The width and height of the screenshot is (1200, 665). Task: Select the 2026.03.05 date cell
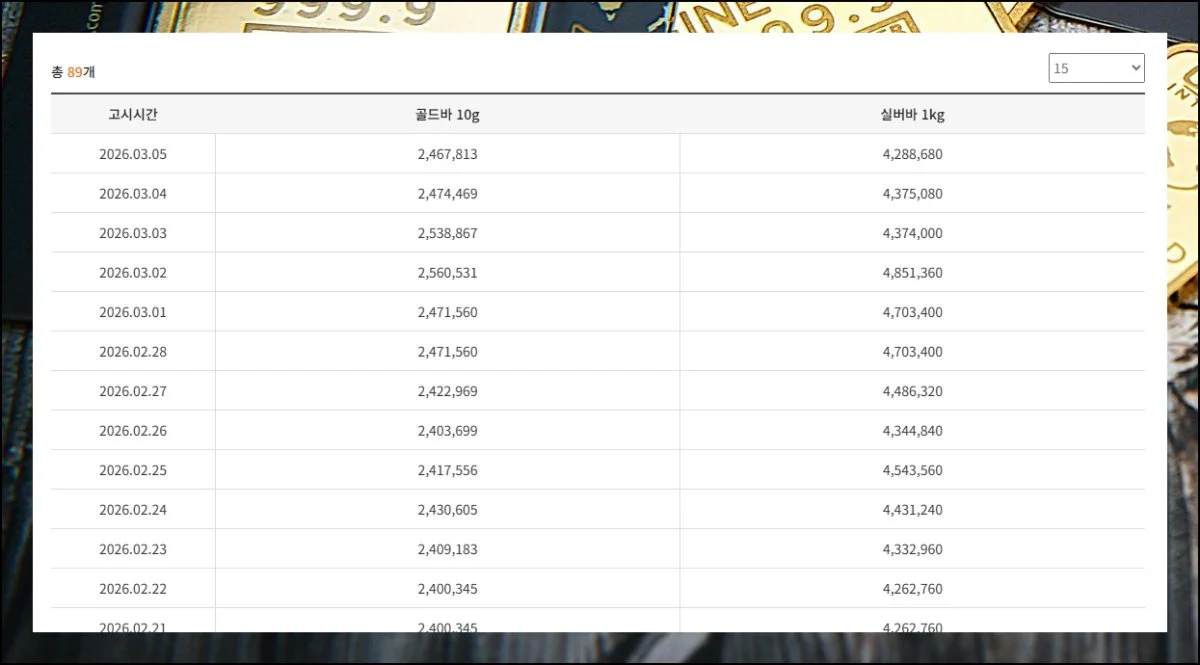pos(133,154)
